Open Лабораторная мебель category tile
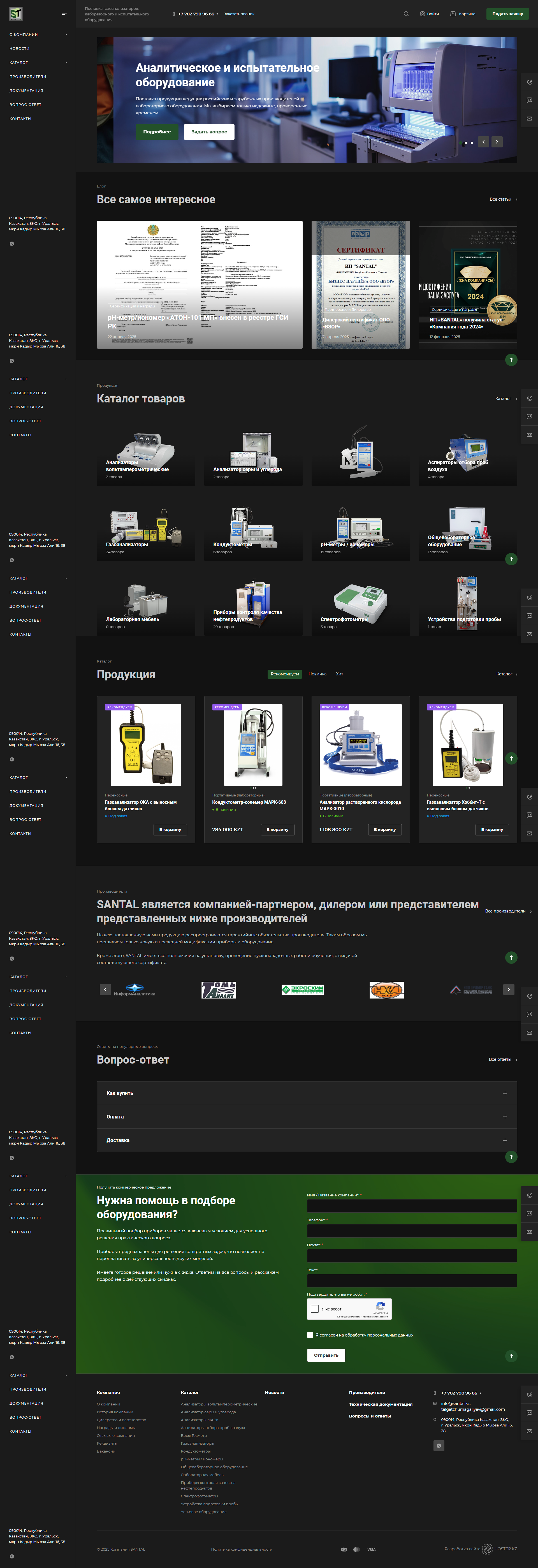The height and width of the screenshot is (1568, 538). [x=145, y=605]
